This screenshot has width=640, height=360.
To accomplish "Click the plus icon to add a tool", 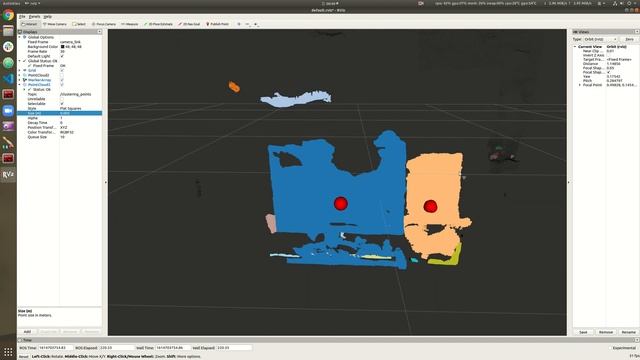I will click(239, 24).
